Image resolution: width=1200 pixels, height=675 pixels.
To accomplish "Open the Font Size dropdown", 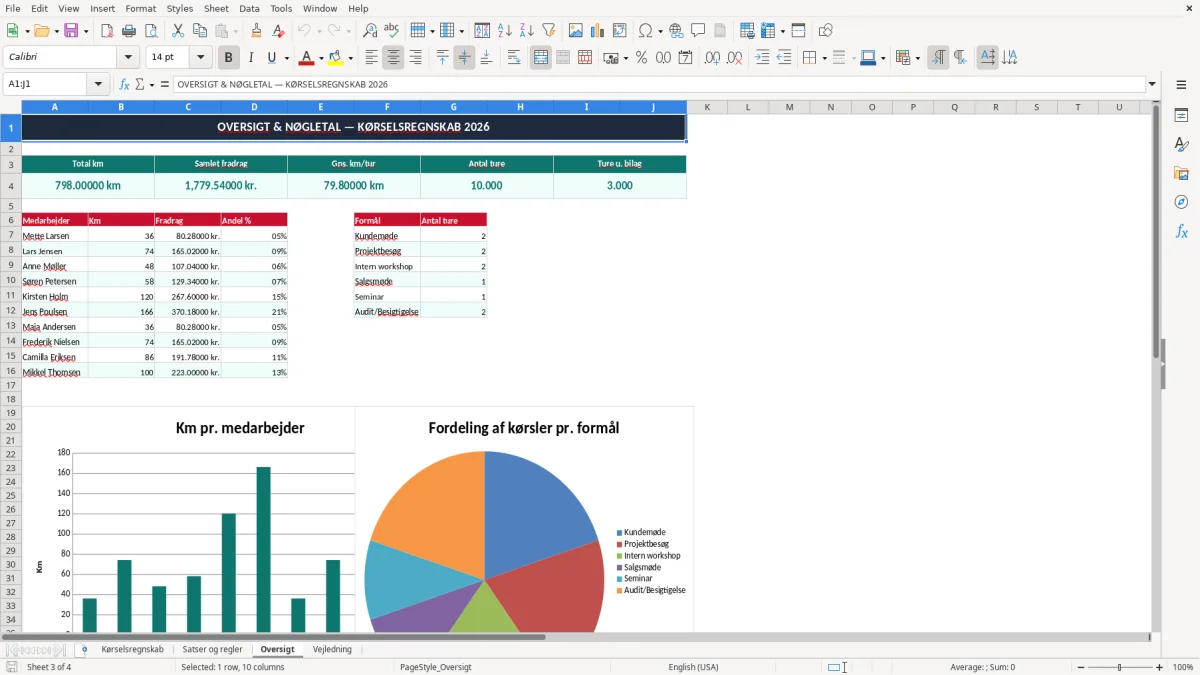I will click(200, 58).
